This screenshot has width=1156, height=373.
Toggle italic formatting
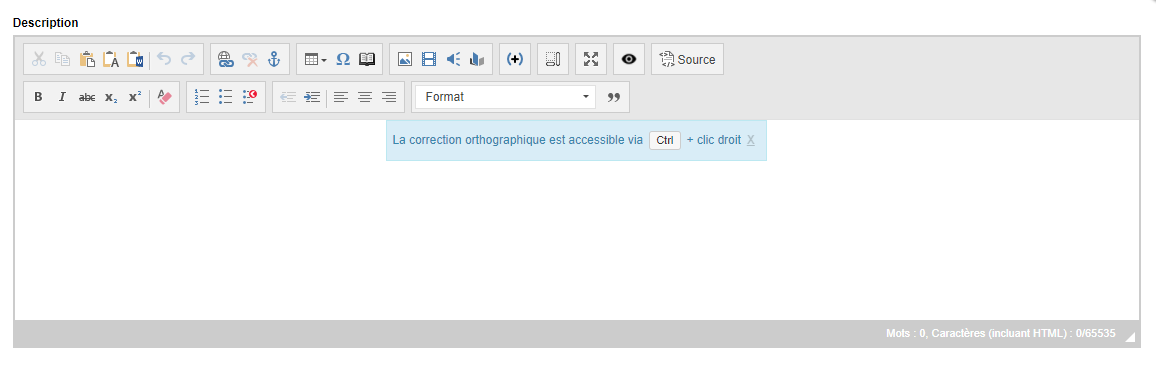click(63, 97)
